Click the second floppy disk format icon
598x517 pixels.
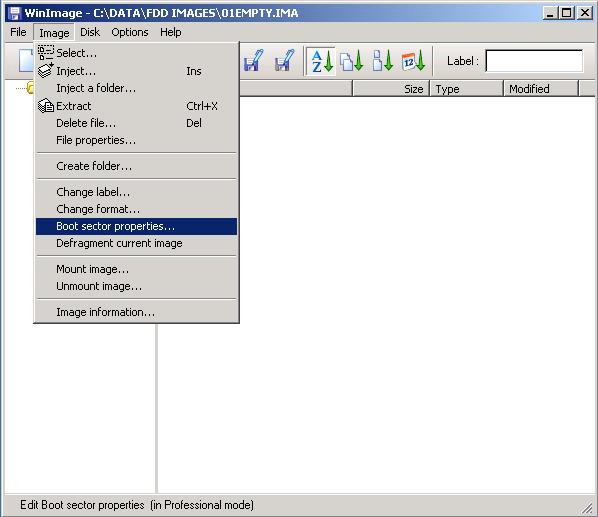click(x=284, y=60)
